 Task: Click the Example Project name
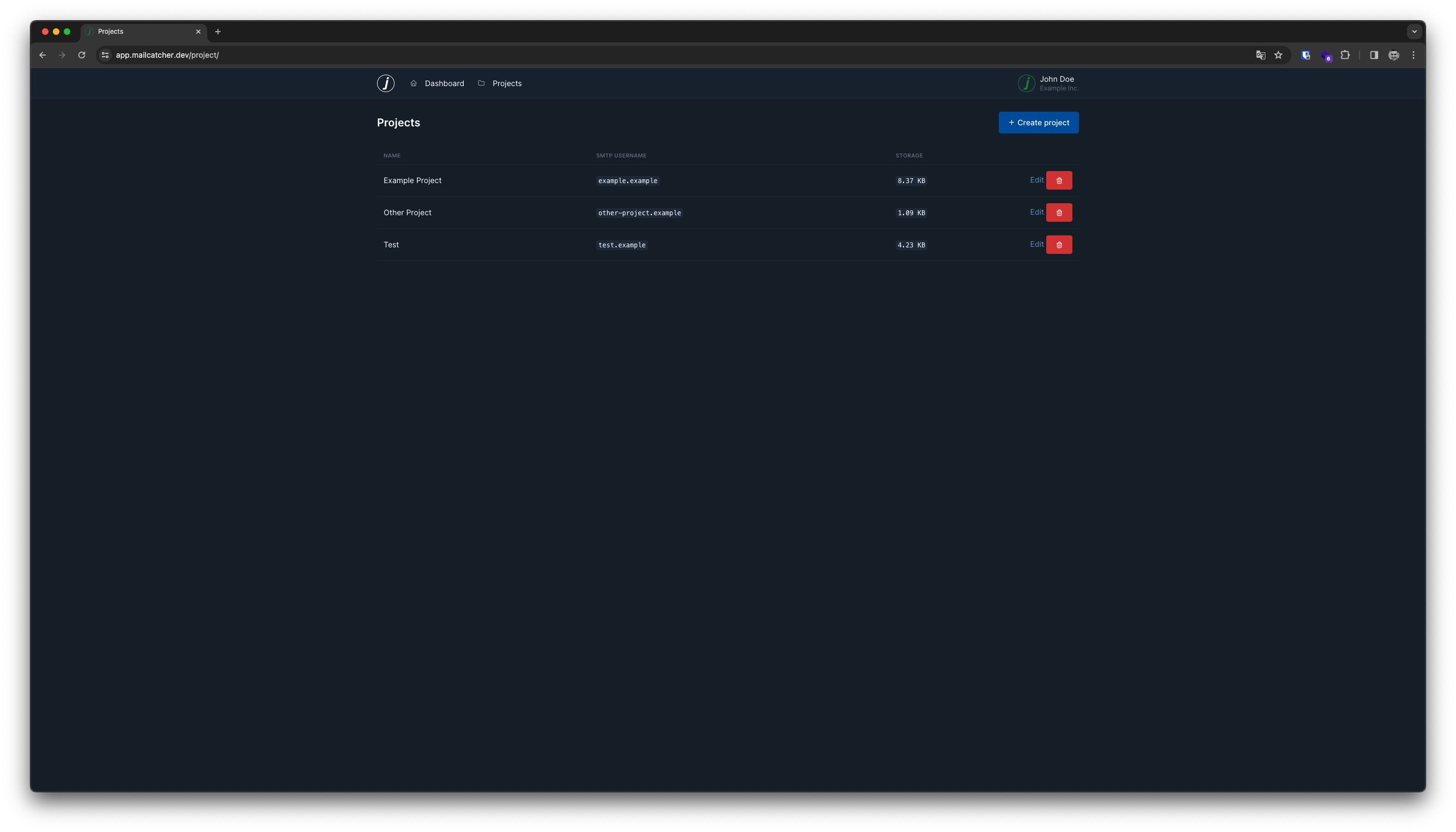point(412,180)
